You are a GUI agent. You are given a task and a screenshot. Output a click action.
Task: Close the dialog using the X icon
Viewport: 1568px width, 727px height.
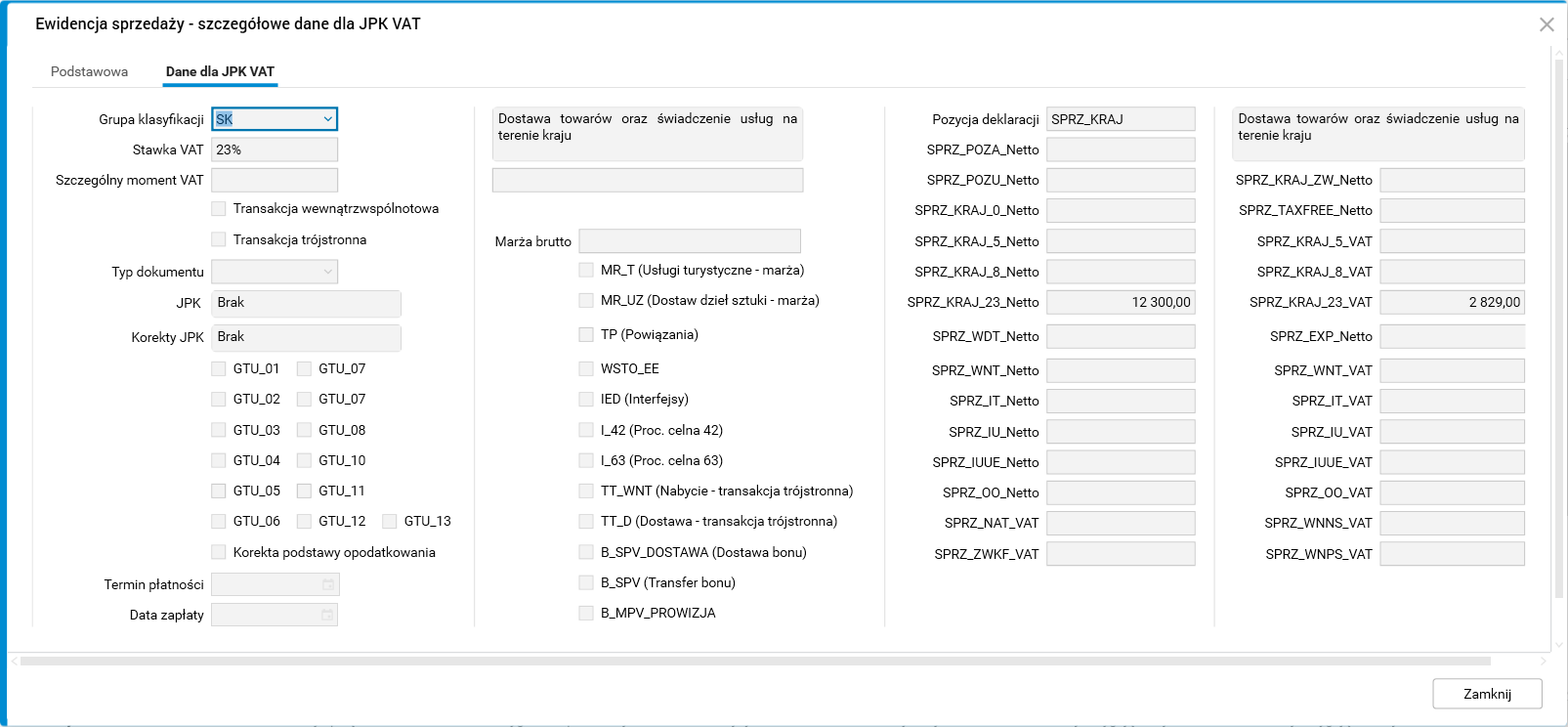[1547, 24]
